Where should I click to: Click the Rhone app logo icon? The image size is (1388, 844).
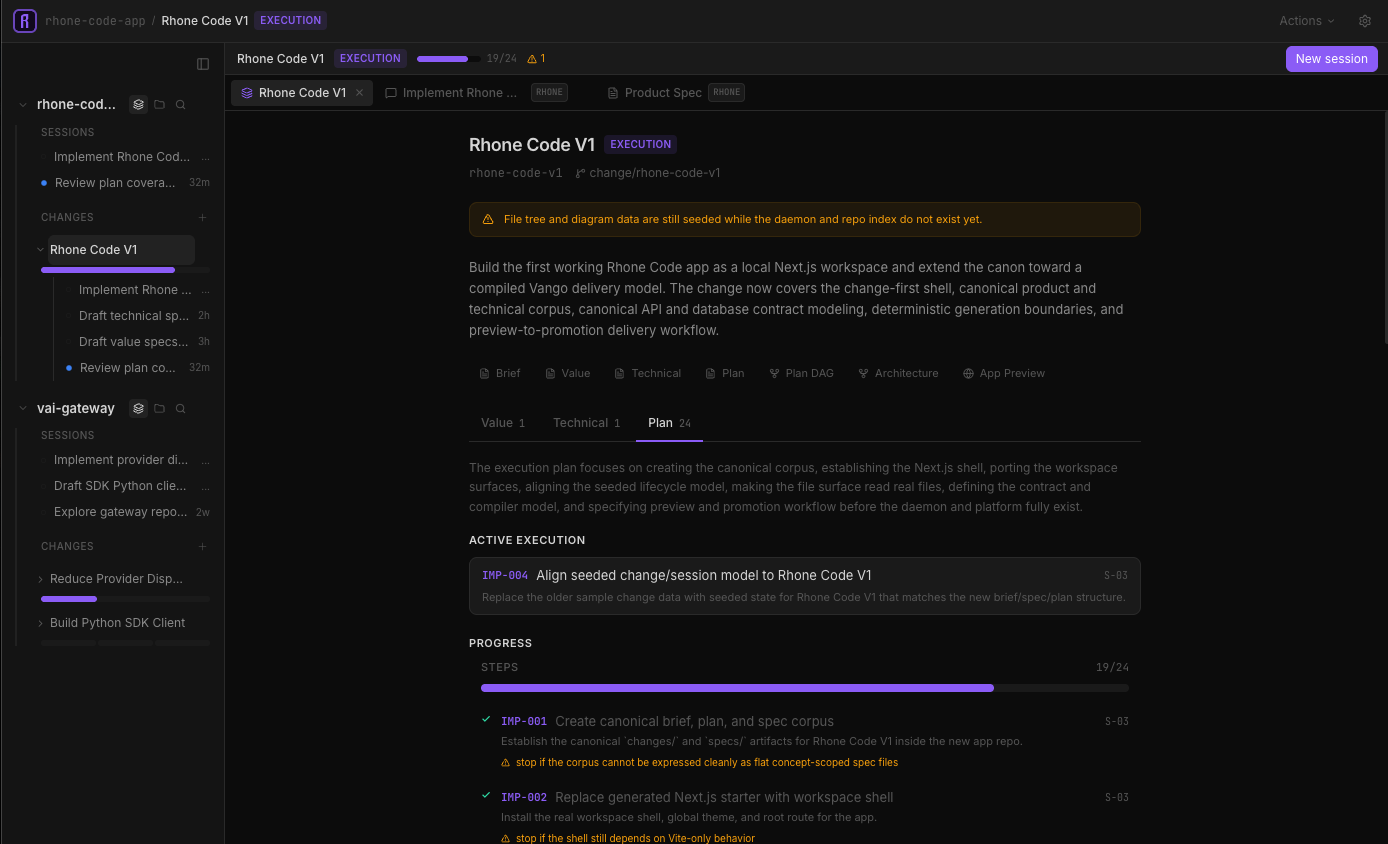pos(24,20)
